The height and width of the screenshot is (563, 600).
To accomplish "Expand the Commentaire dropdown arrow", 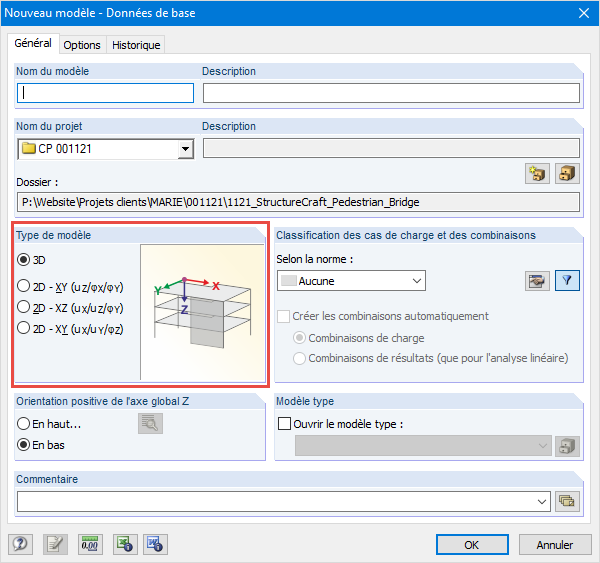I will (541, 501).
